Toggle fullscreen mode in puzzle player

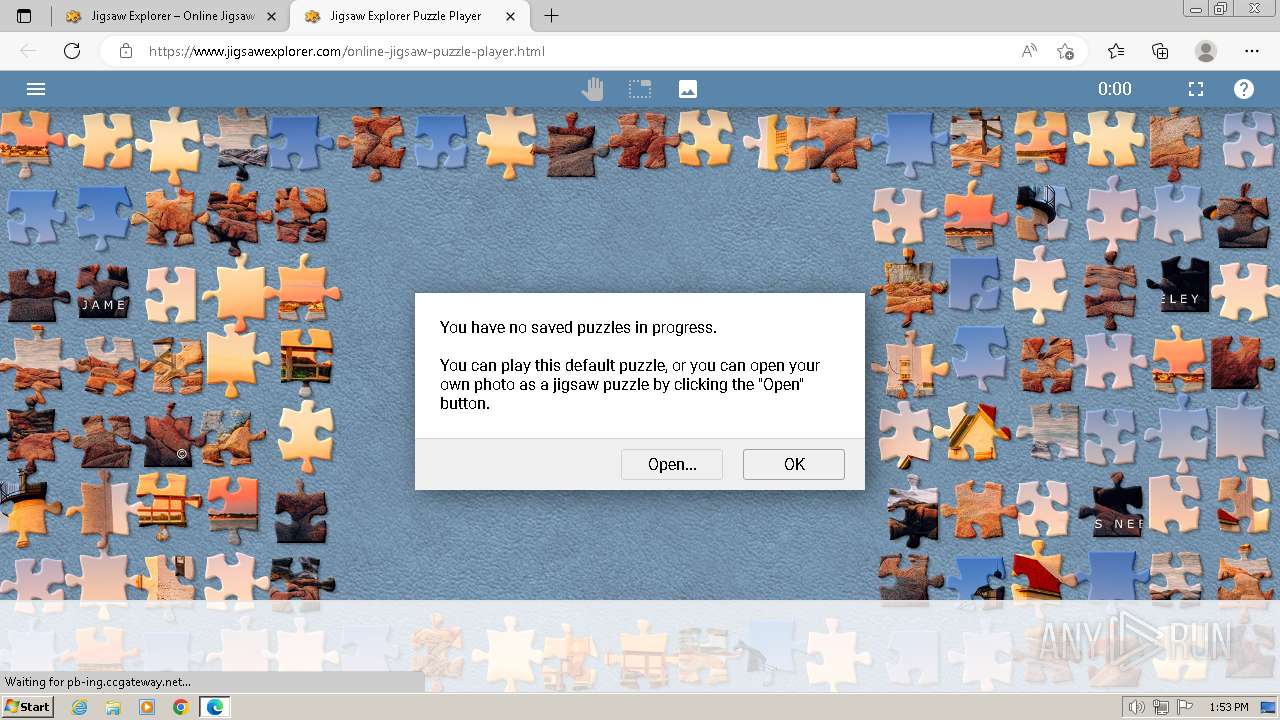pyautogui.click(x=1196, y=89)
